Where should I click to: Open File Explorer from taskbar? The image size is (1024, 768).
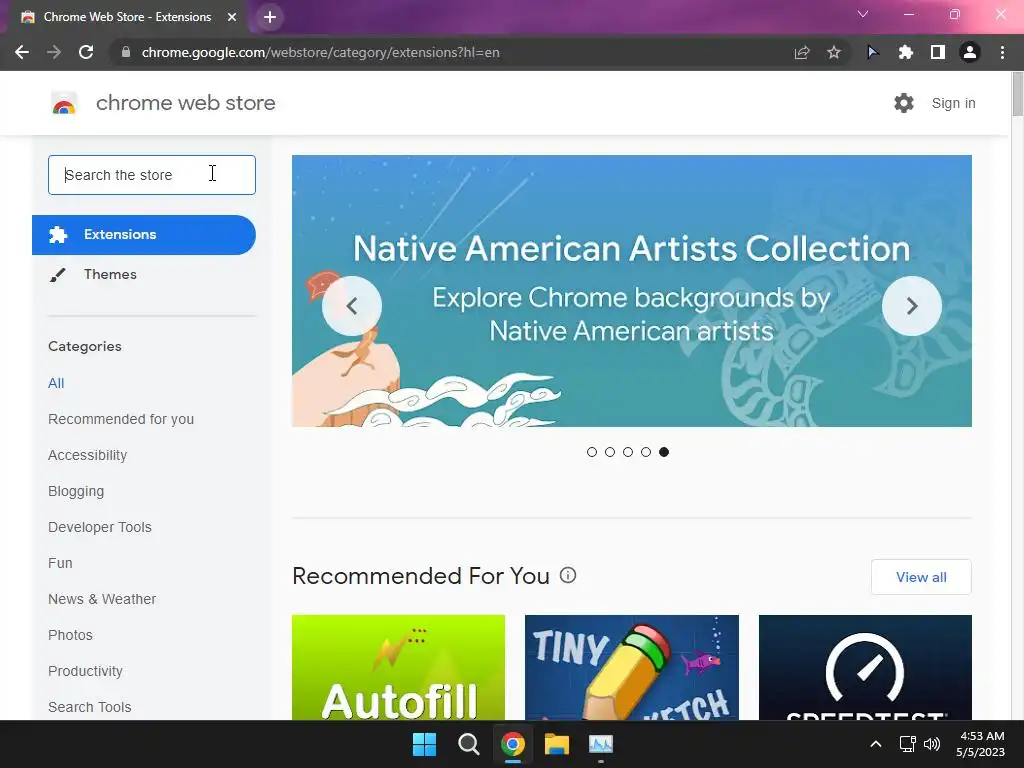[x=557, y=744]
